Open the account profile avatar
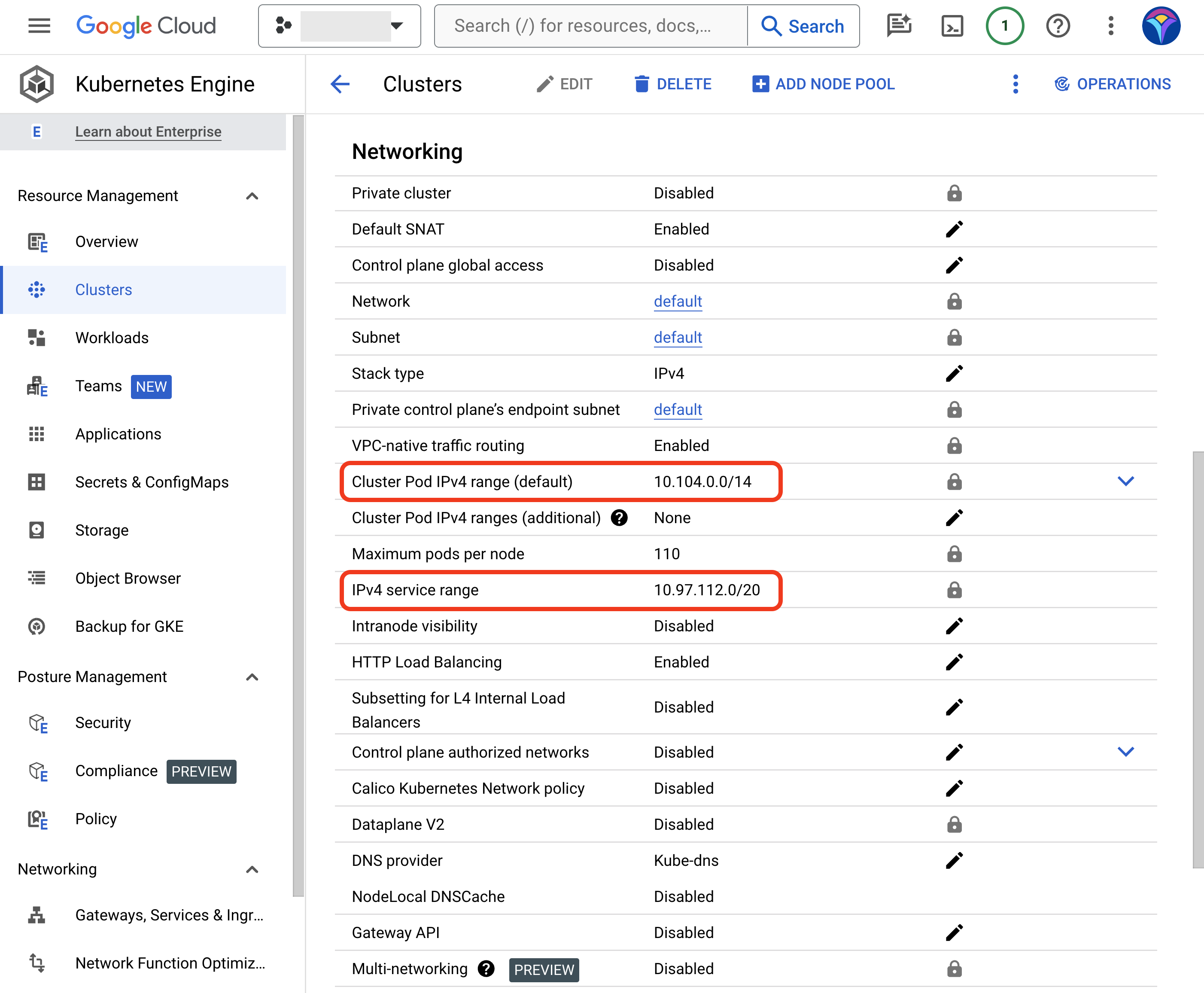This screenshot has height=993, width=1204. 1161,26
